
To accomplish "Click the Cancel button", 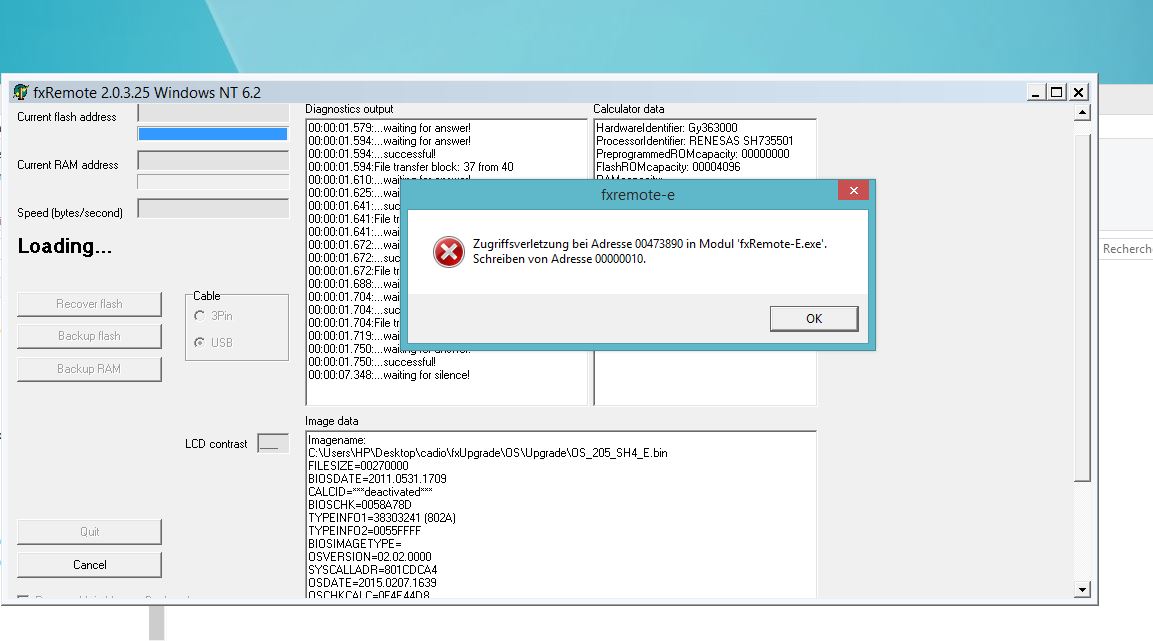I will [89, 565].
